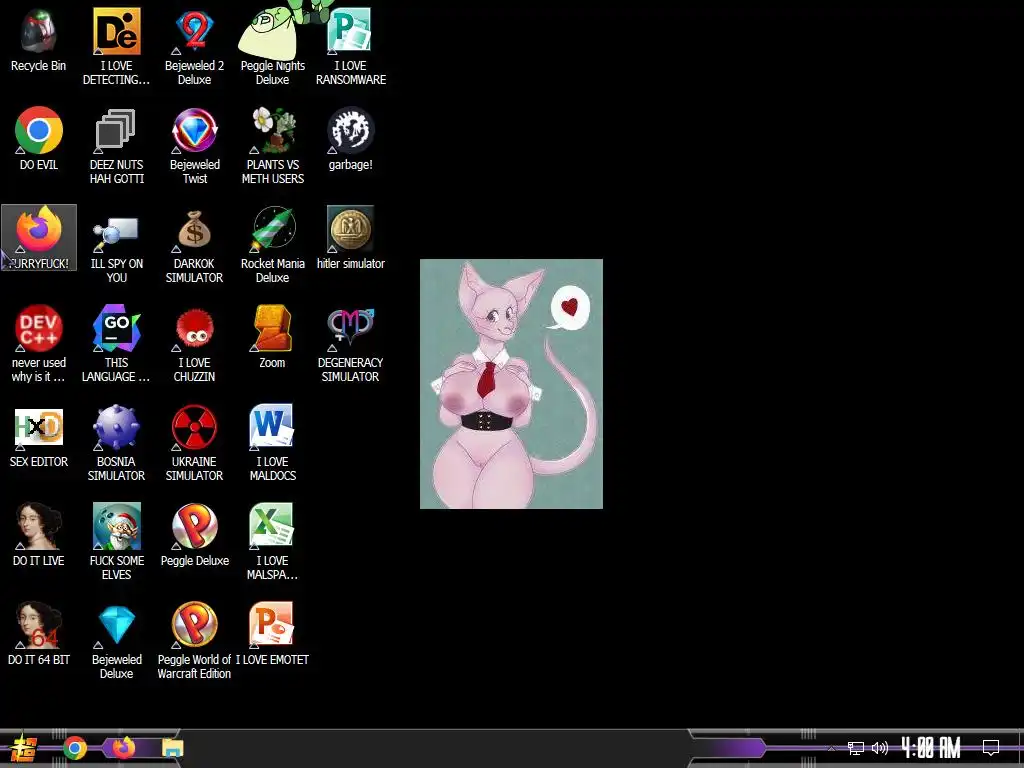
Task: Open the notification center icon
Action: pyautogui.click(x=991, y=748)
